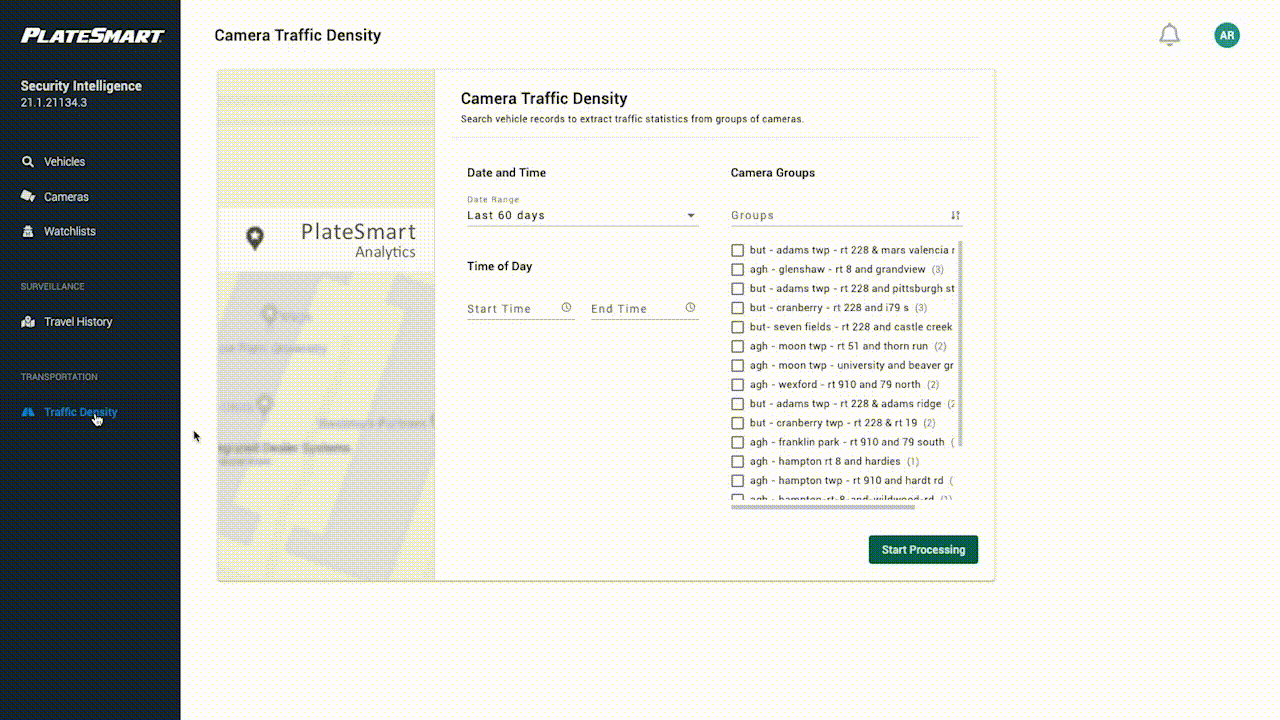Open Traffic Density in the sidebar

point(80,412)
